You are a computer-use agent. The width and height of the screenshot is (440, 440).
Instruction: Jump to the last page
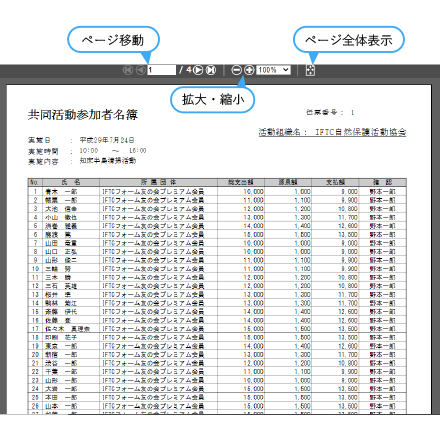click(x=211, y=70)
